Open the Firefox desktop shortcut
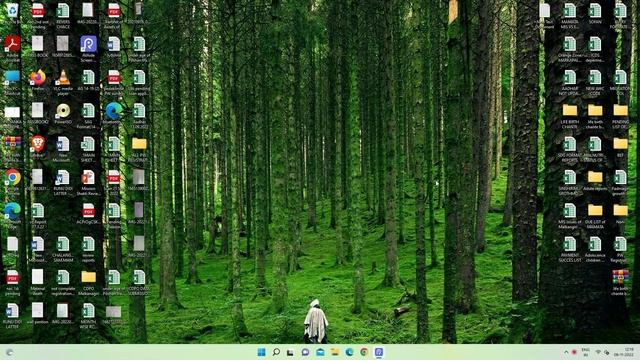This screenshot has height=360, width=640. pyautogui.click(x=38, y=79)
